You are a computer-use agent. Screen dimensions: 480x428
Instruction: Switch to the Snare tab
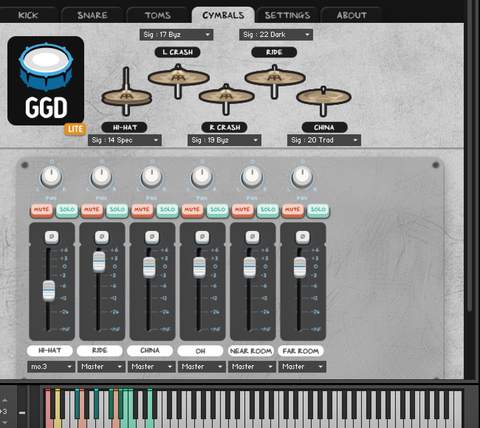coord(92,15)
